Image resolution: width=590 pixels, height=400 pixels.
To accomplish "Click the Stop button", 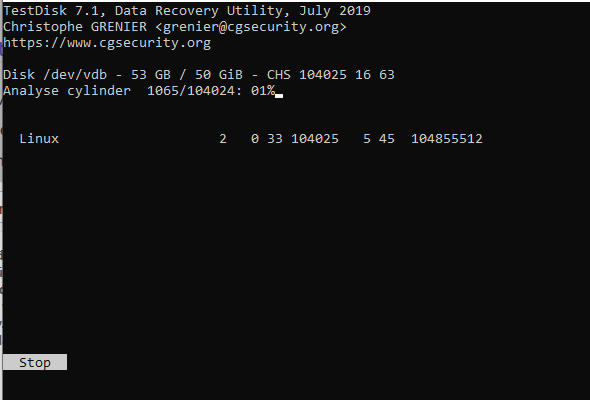I will coord(35,362).
